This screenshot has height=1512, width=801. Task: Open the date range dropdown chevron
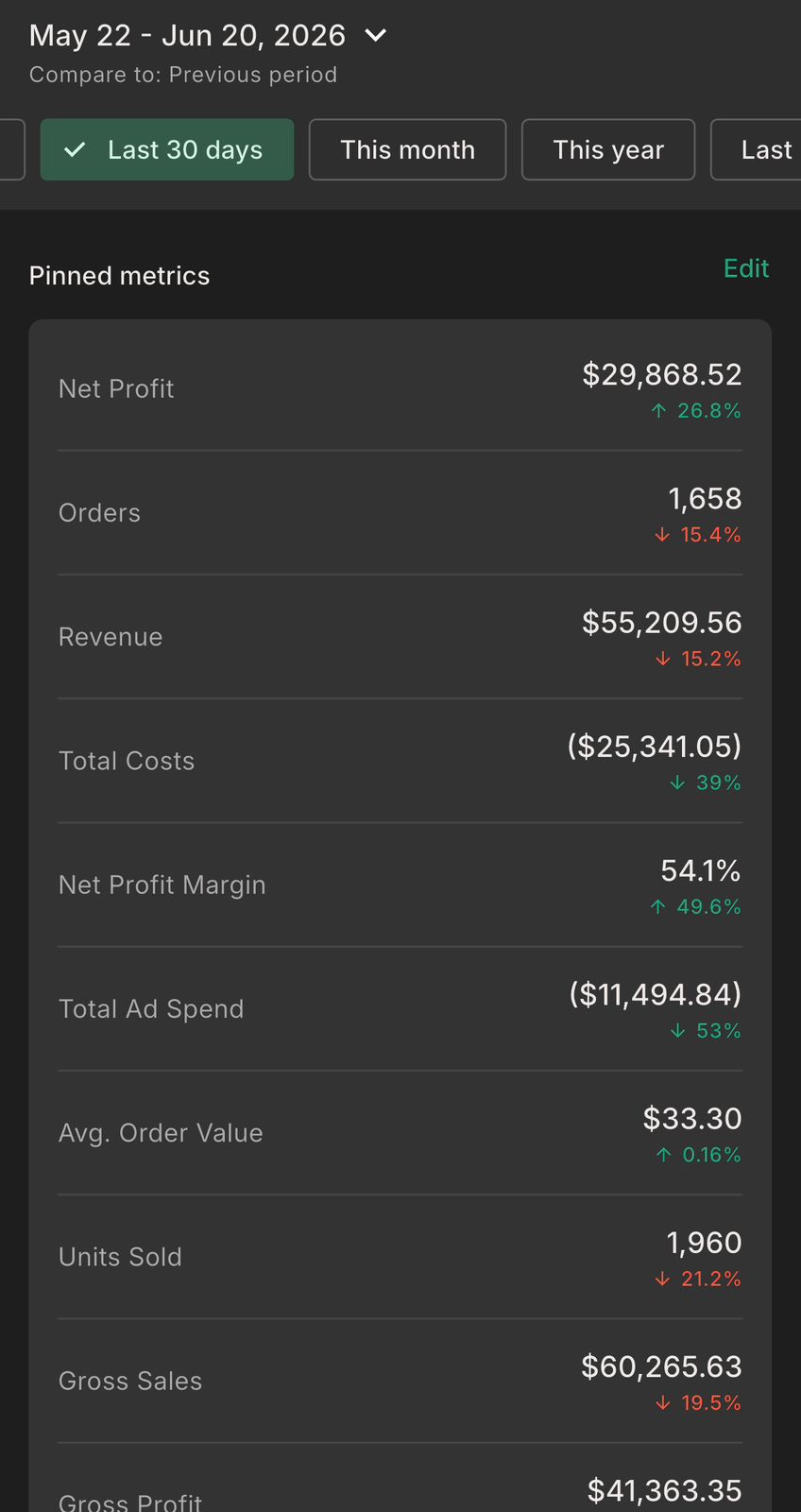376,36
